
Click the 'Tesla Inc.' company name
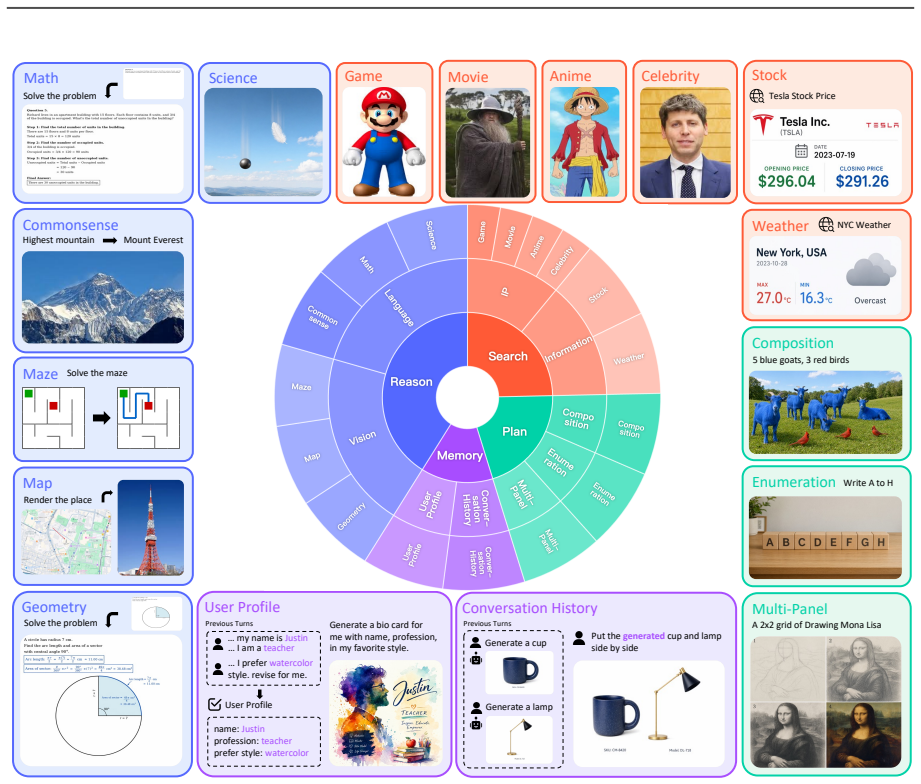coord(805,122)
